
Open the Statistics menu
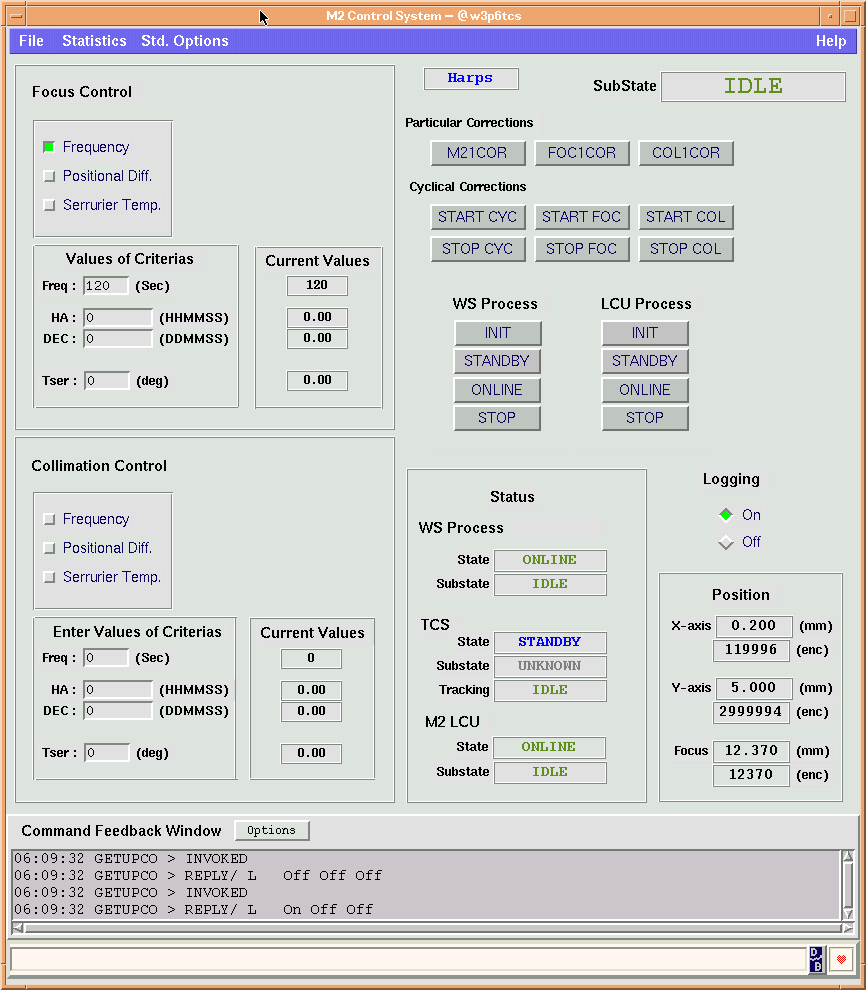94,41
